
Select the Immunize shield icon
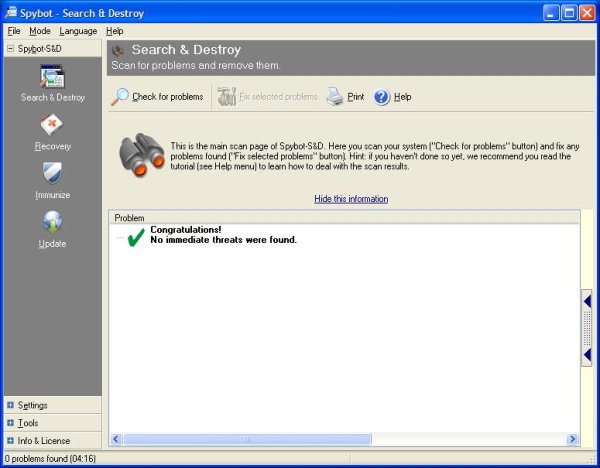52,174
